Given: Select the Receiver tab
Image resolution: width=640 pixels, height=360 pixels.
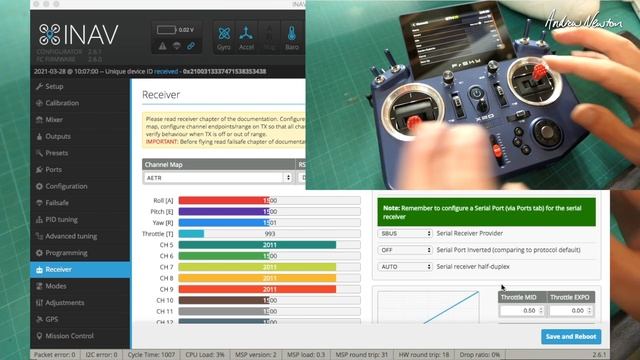Looking at the screenshot, I should coord(80,269).
